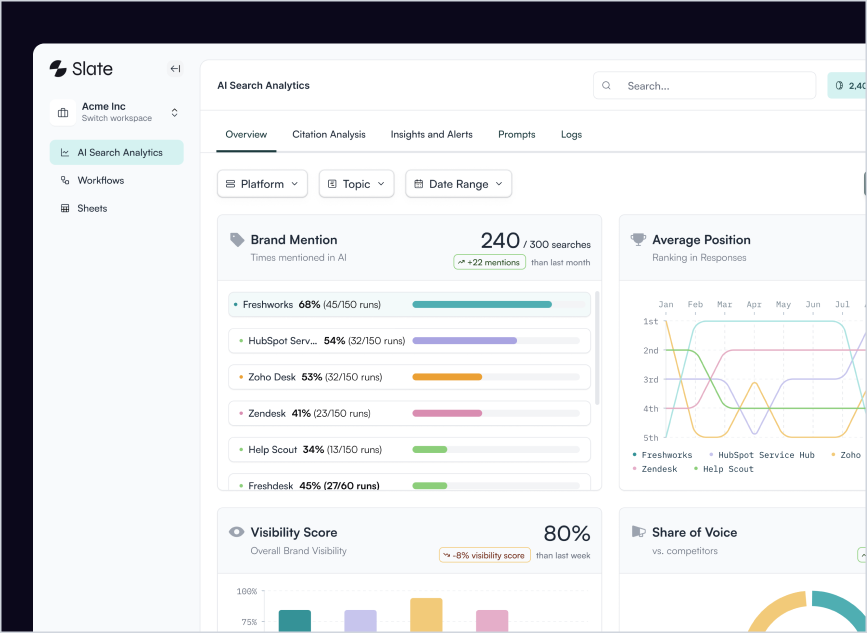Switch to the Prompts tab

coord(516,134)
